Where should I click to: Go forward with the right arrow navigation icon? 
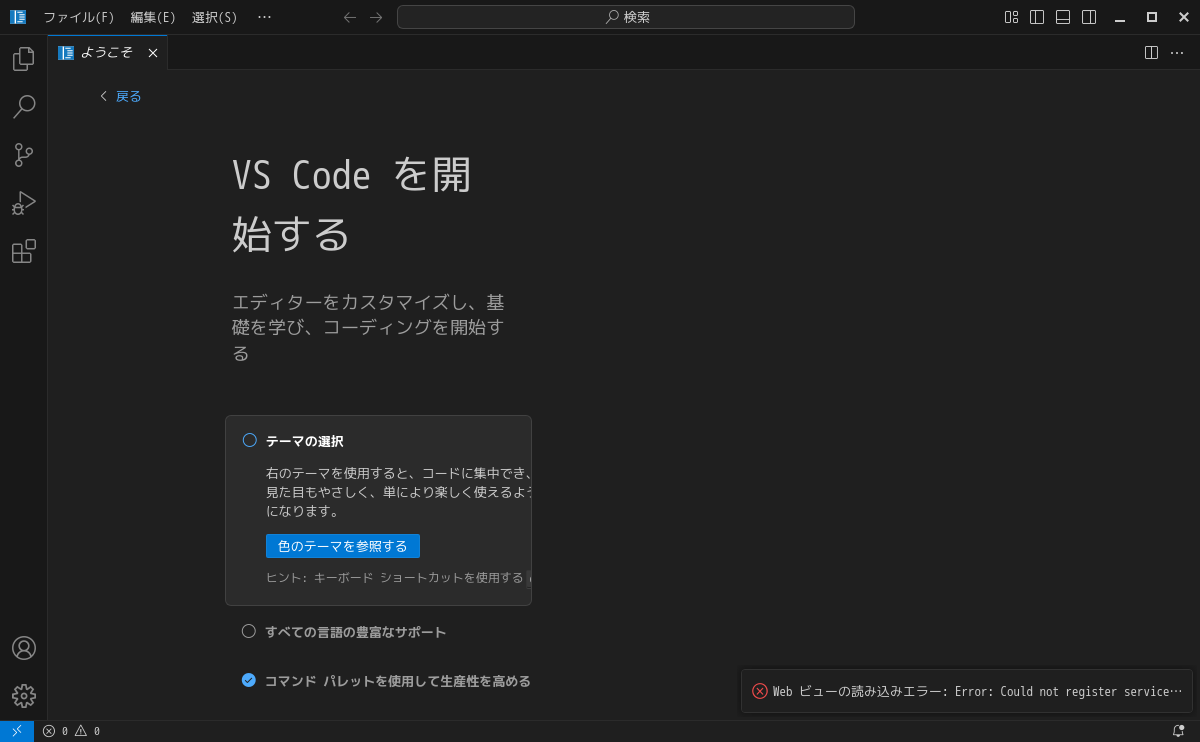tap(376, 17)
